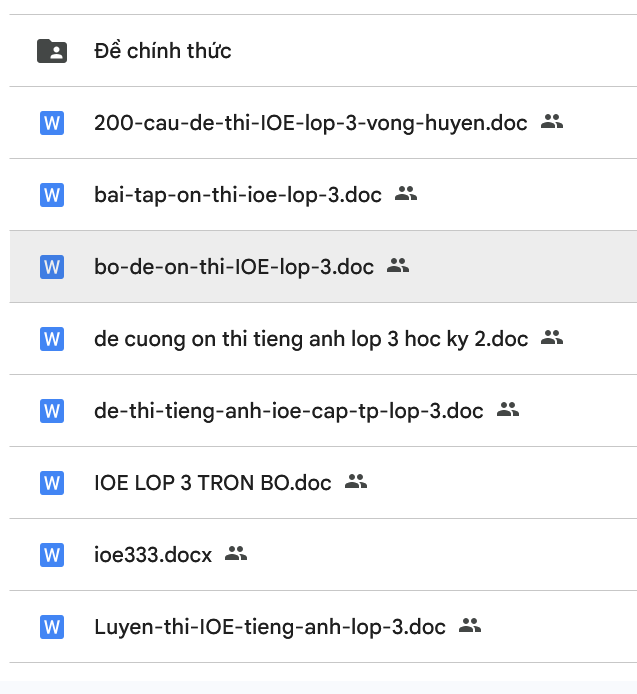Select the ioe333.docx file
This screenshot has height=694, width=637.
click(152, 555)
